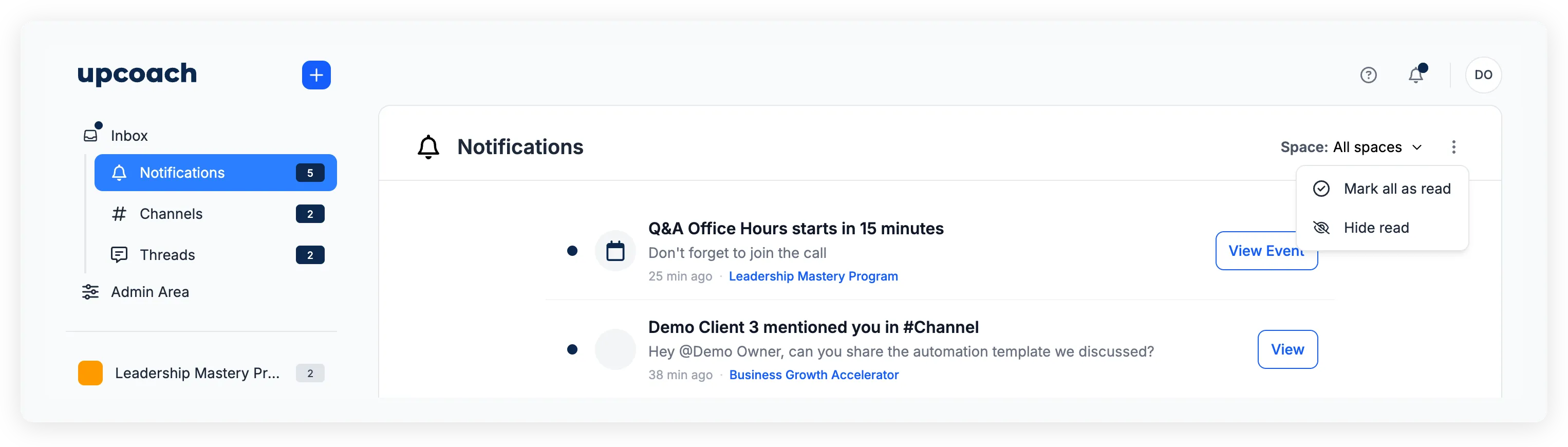1568x447 pixels.
Task: Click the Admin Area sliders icon
Action: 90,292
